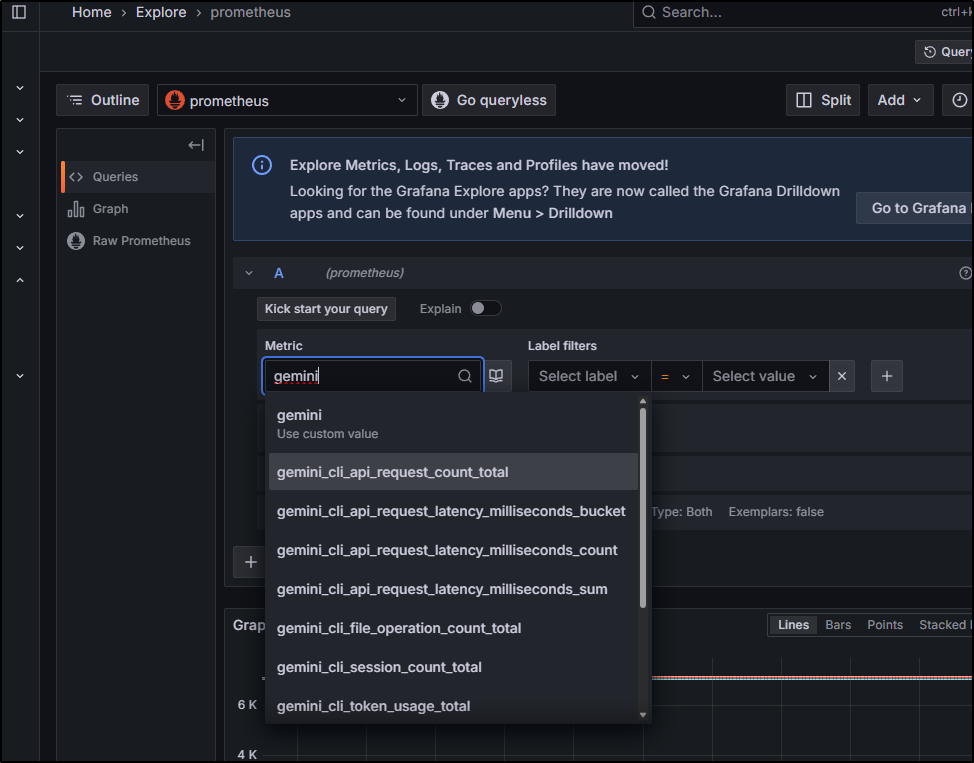Click the Raw Prometheus outline icon
The height and width of the screenshot is (763, 974).
pyautogui.click(x=76, y=240)
